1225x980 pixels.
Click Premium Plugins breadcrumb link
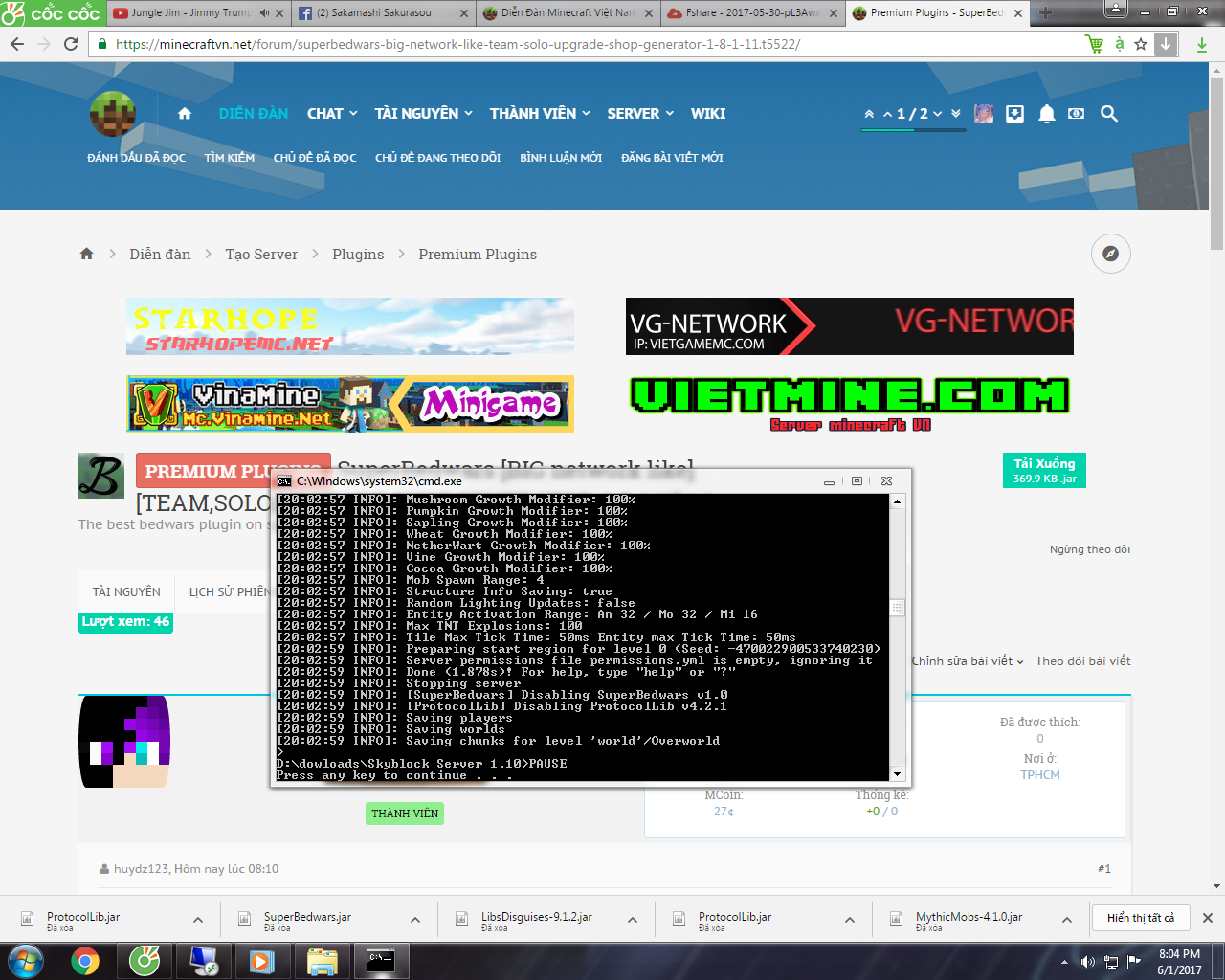pos(478,255)
